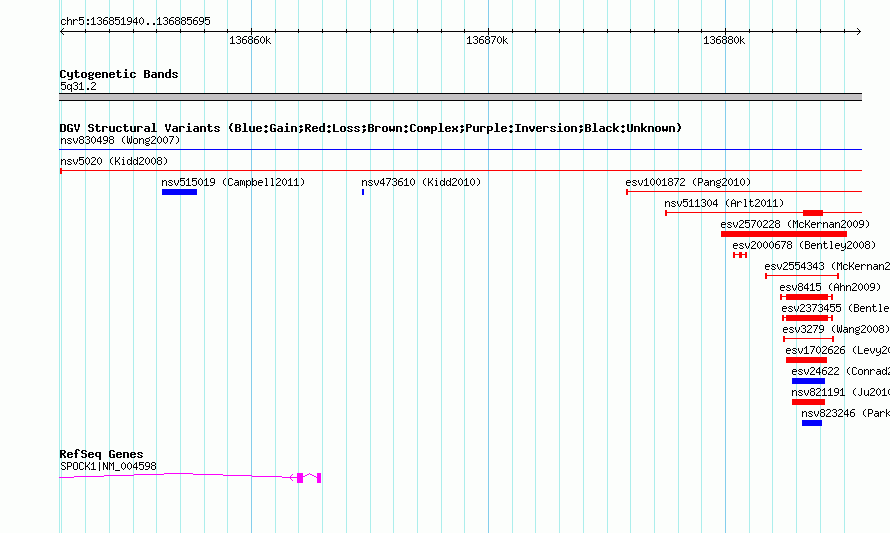Click the DGV Structural Variants track title
The image size is (890, 533).
(370, 128)
